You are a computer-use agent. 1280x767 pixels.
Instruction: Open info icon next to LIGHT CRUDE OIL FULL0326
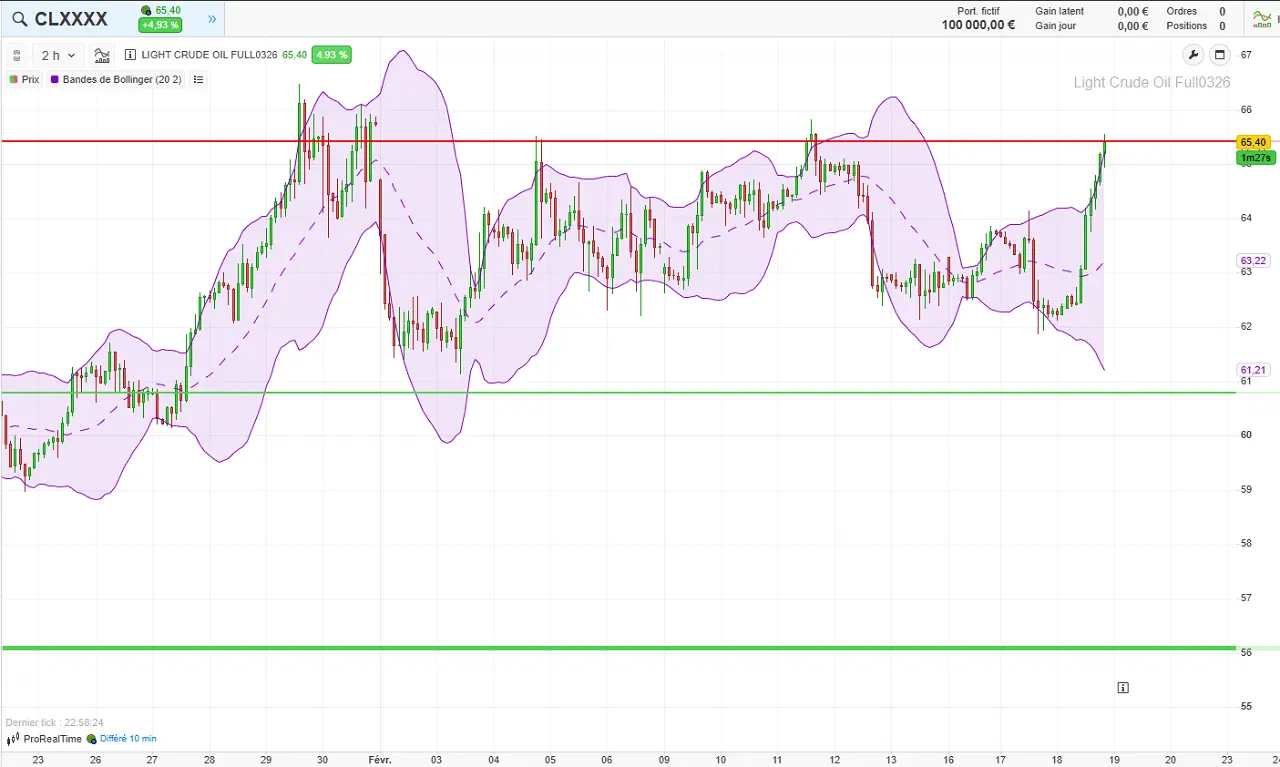(130, 55)
